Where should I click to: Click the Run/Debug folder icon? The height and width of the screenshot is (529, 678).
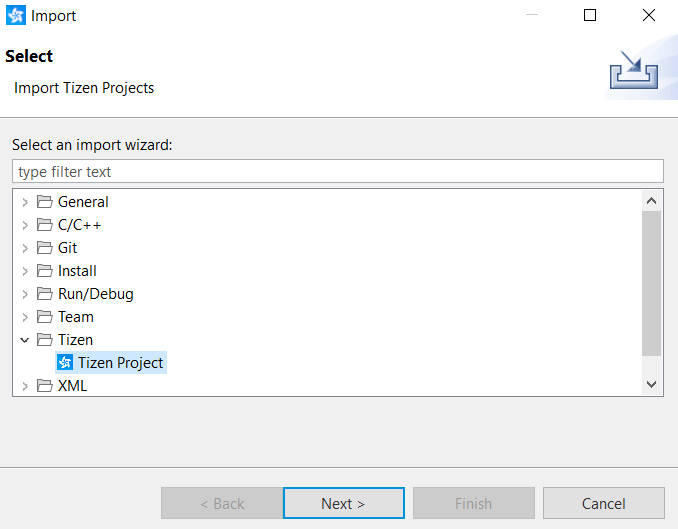tap(45, 294)
